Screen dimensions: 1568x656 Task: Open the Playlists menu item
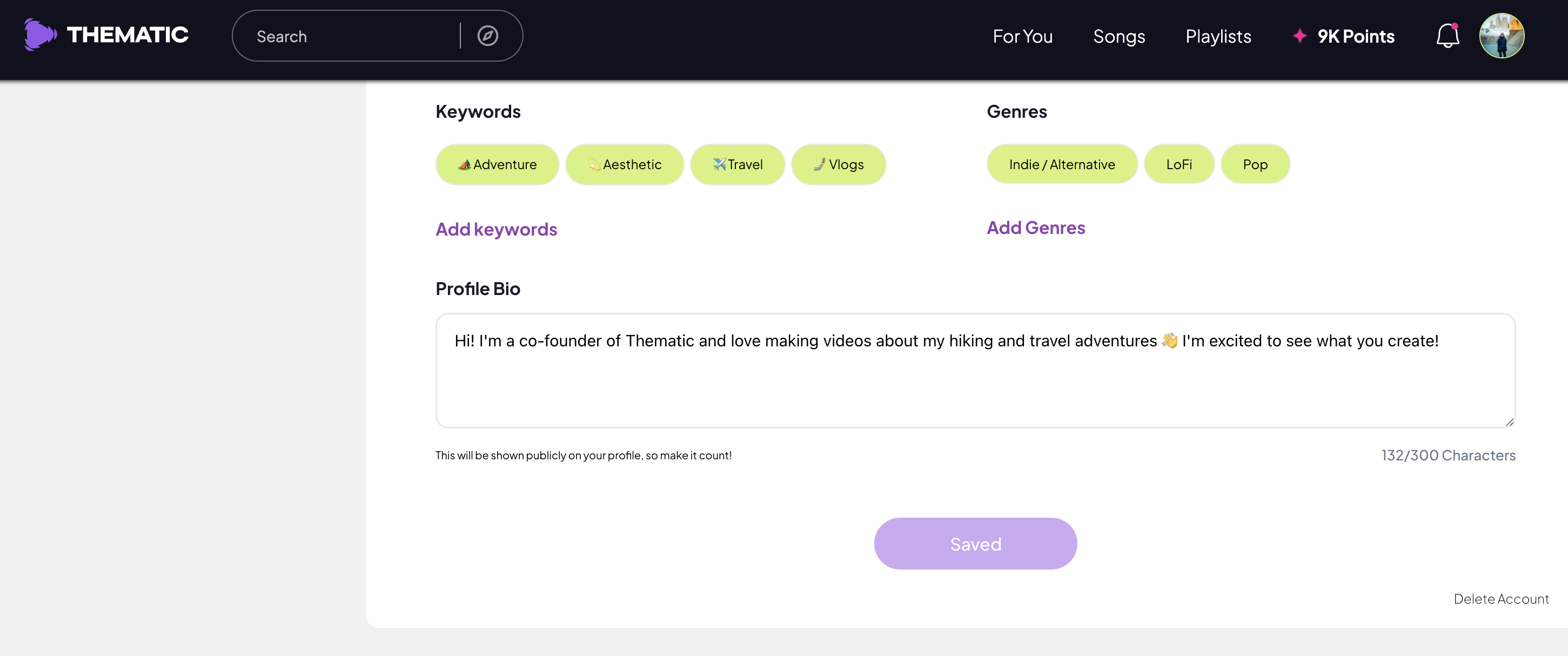pos(1218,37)
